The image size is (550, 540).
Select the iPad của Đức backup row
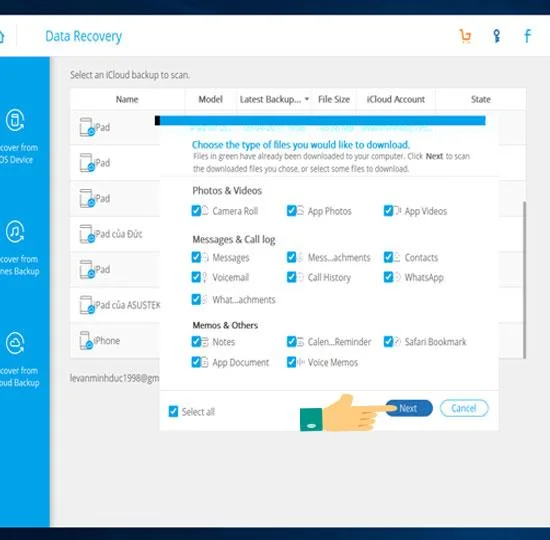point(115,234)
